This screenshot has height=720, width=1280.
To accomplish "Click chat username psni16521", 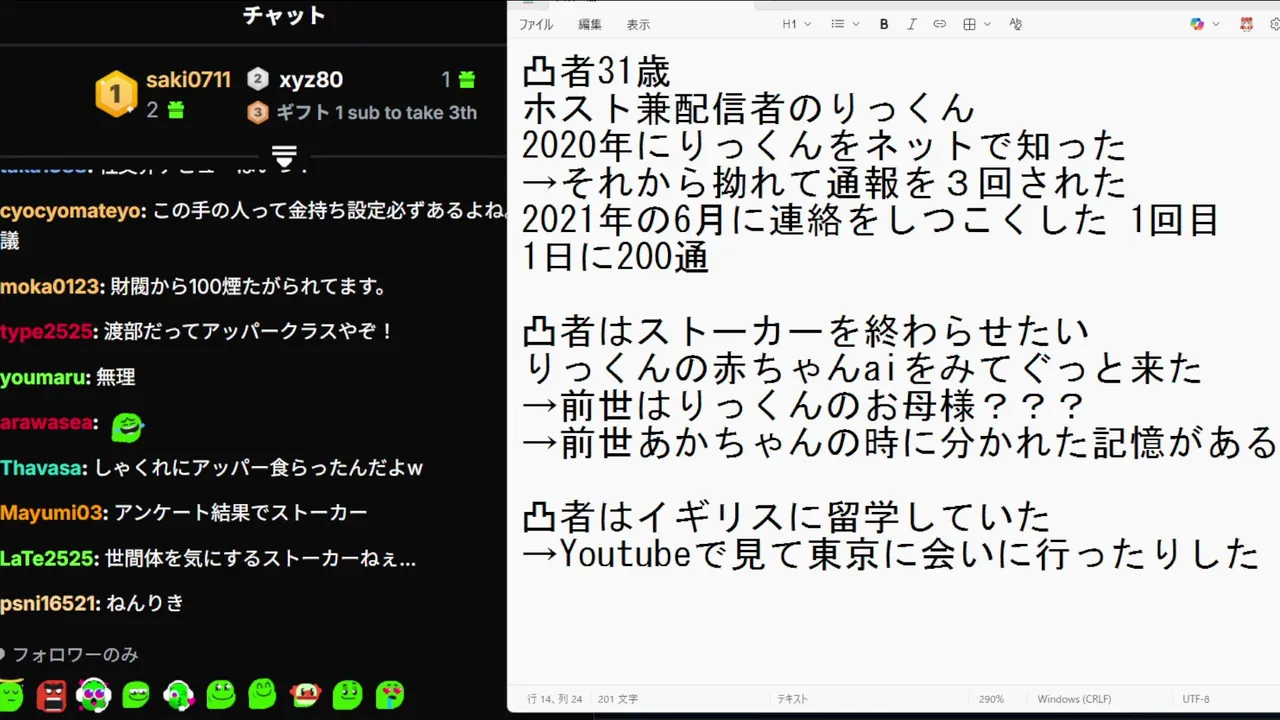I will pos(48,604).
